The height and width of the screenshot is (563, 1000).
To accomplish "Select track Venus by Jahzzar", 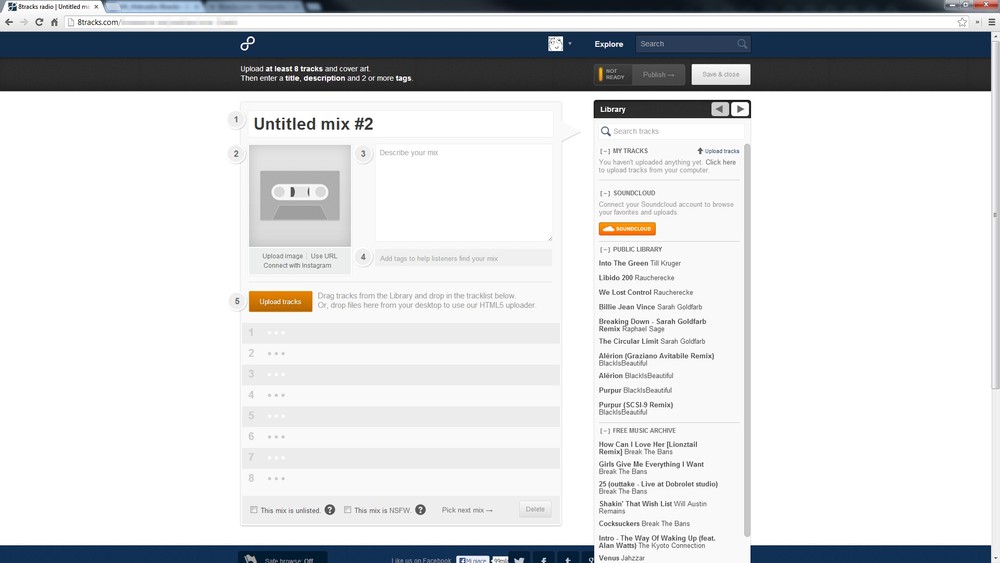I will 621,558.
